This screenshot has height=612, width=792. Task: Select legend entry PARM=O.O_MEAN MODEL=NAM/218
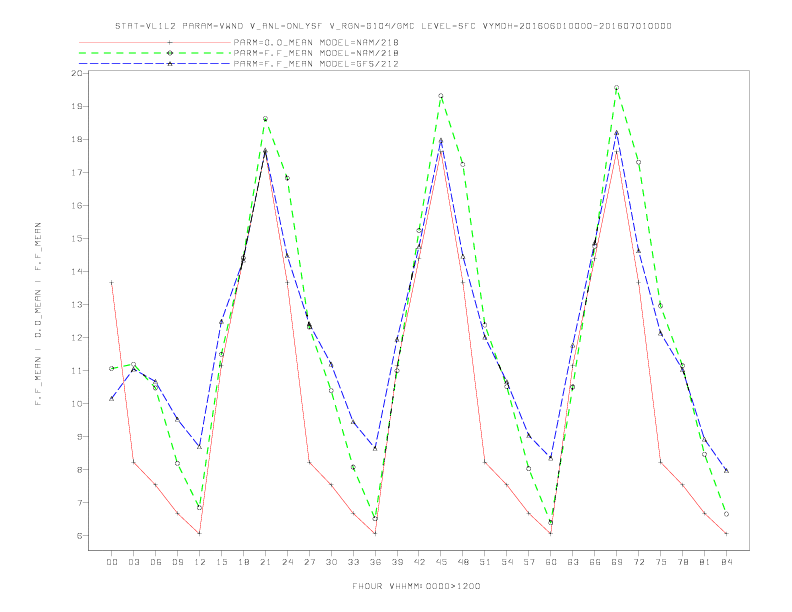click(316, 42)
